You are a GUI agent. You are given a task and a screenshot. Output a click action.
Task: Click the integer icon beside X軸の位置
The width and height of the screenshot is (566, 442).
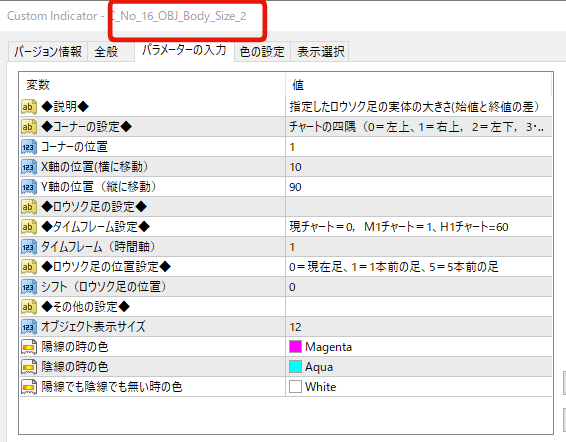pos(29,167)
